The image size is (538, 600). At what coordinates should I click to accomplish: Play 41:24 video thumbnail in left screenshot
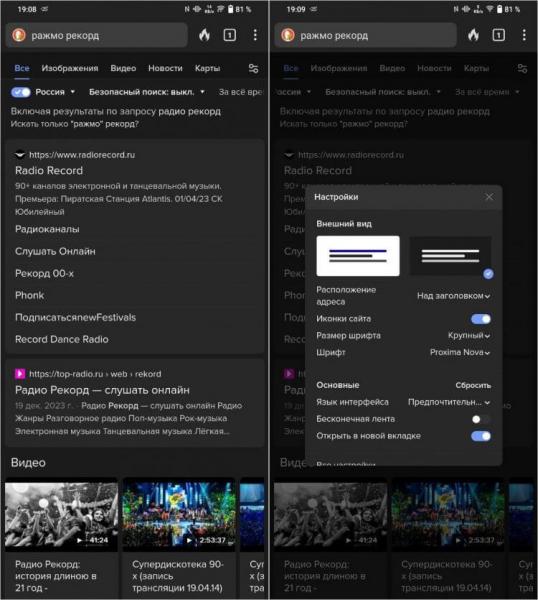tap(61, 517)
